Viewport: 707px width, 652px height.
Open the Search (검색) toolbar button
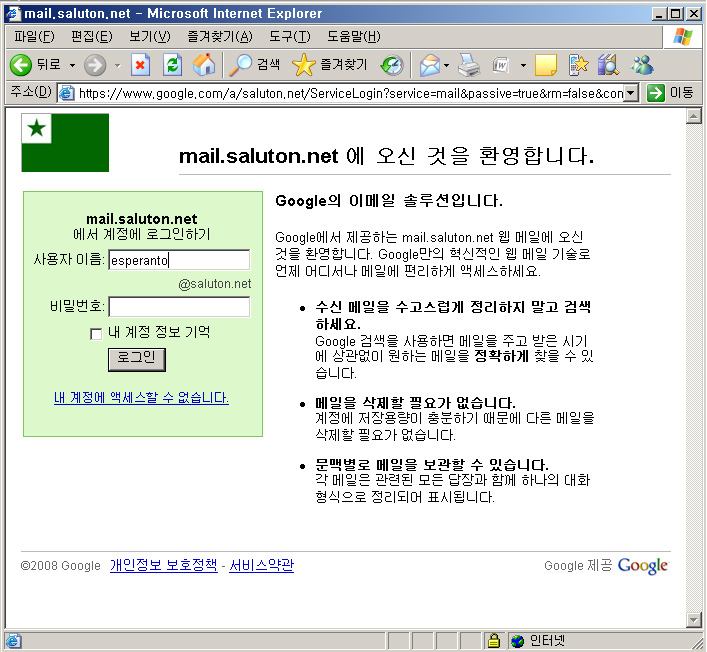255,65
